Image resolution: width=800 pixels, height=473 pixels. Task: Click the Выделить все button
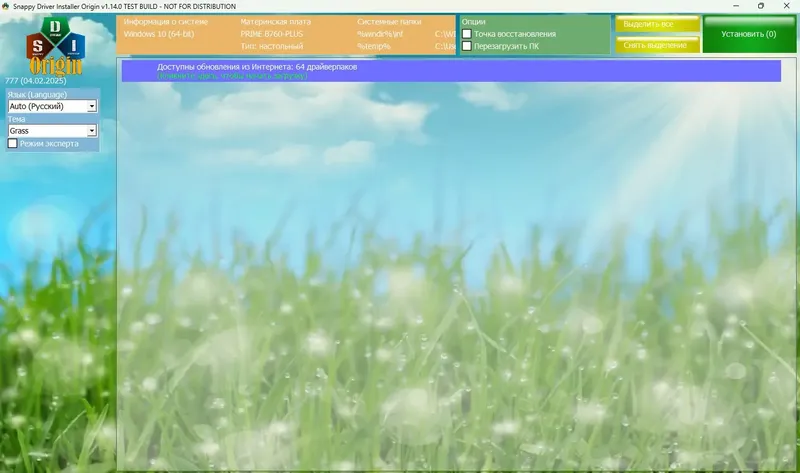(657, 24)
